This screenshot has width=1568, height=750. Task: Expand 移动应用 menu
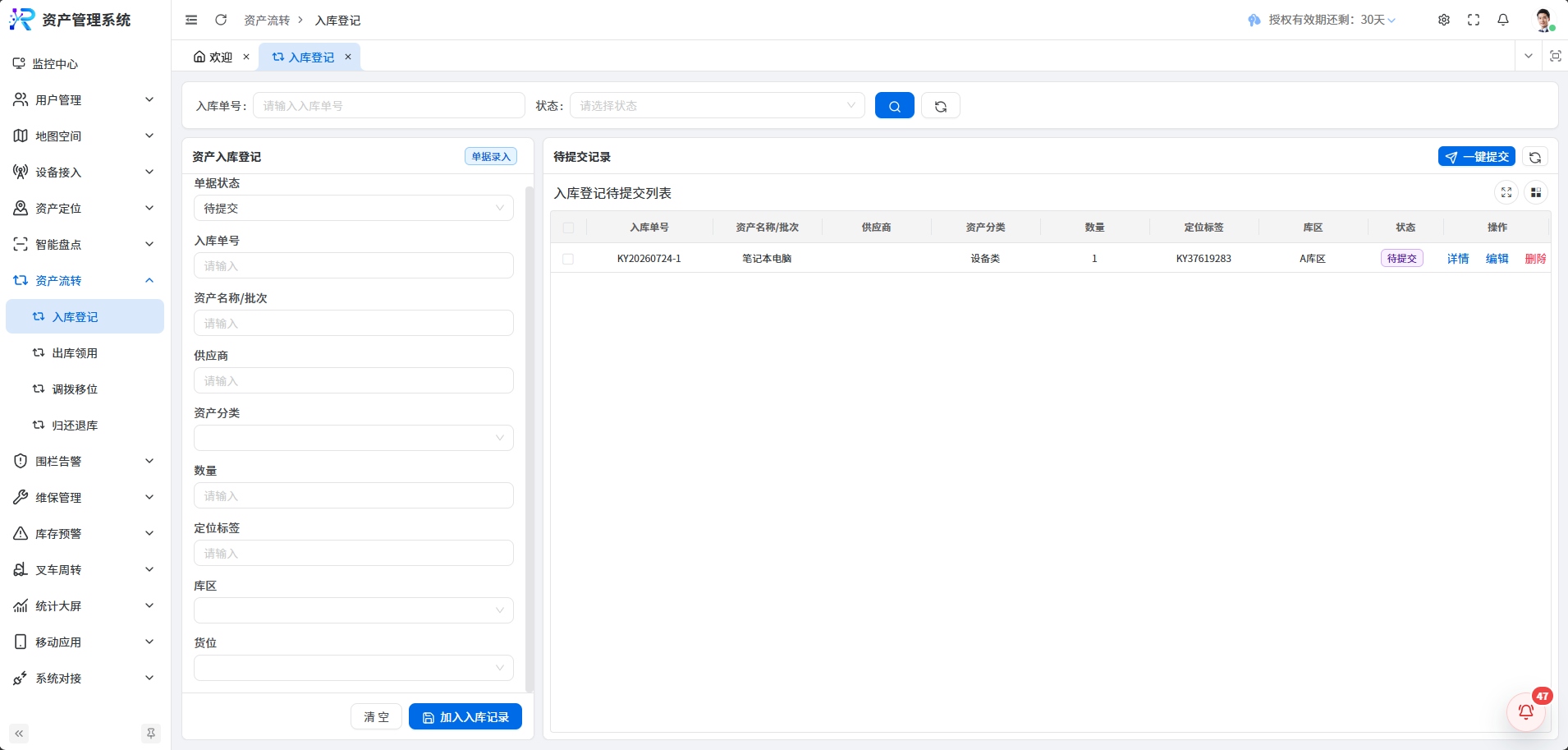point(85,642)
